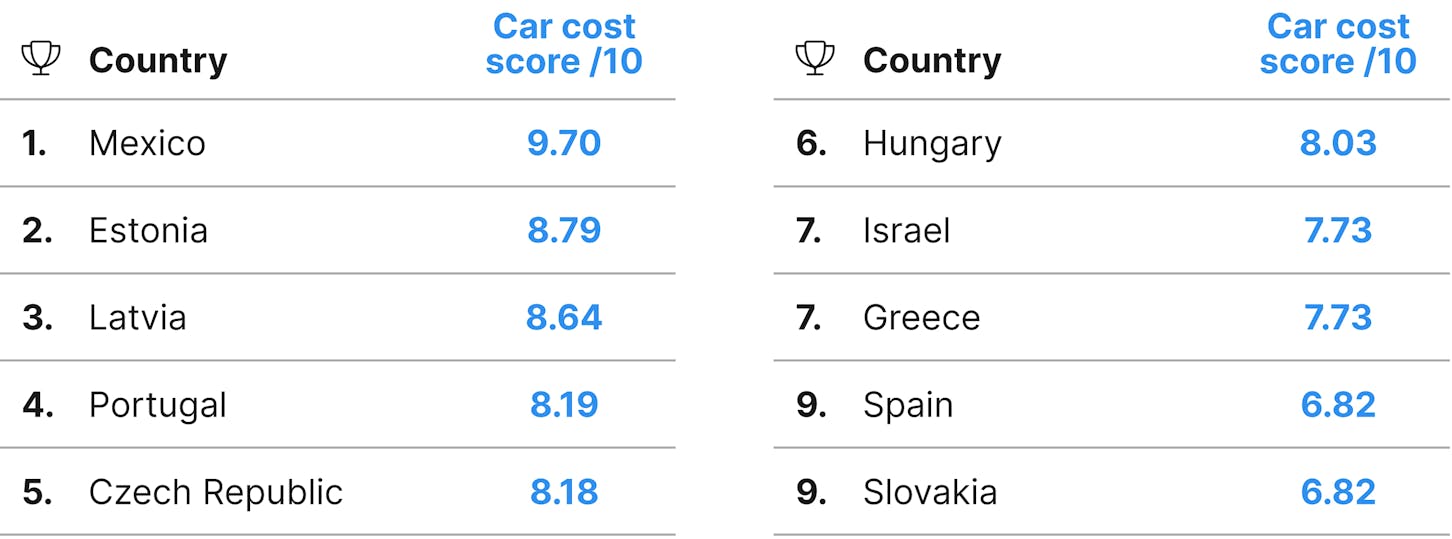Click the trophy icon in left table header
The image size is (1452, 539).
tap(41, 59)
